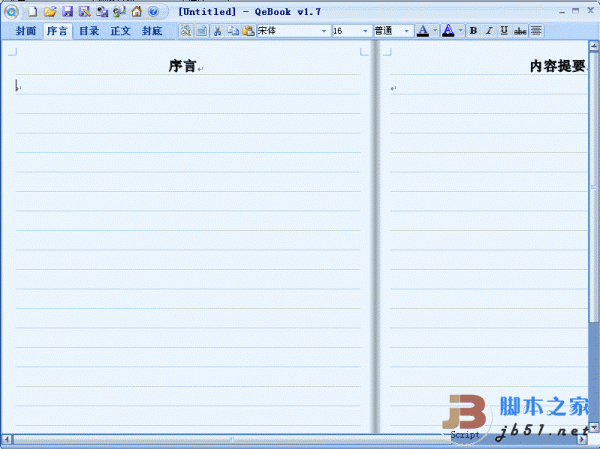The width and height of the screenshot is (600, 449).
Task: Click the paragraph alignment lines icon
Action: [536, 31]
